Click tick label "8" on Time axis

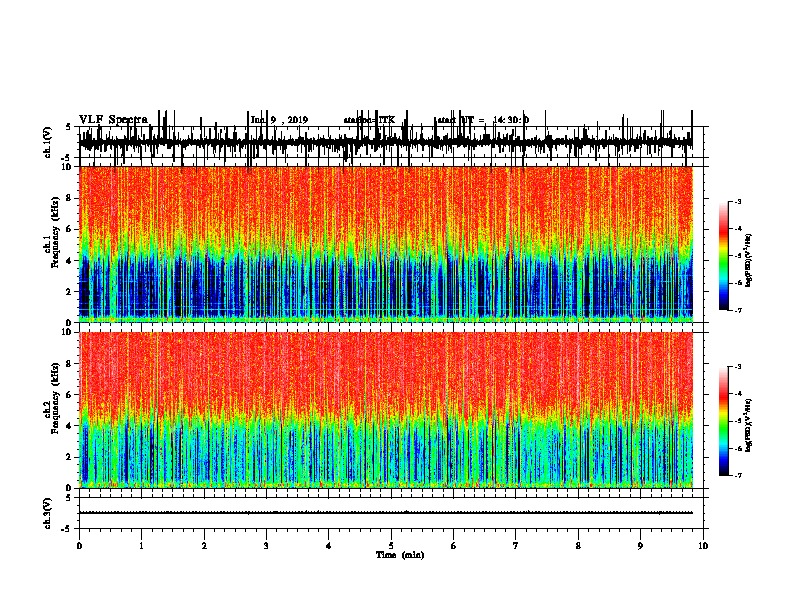coord(578,546)
